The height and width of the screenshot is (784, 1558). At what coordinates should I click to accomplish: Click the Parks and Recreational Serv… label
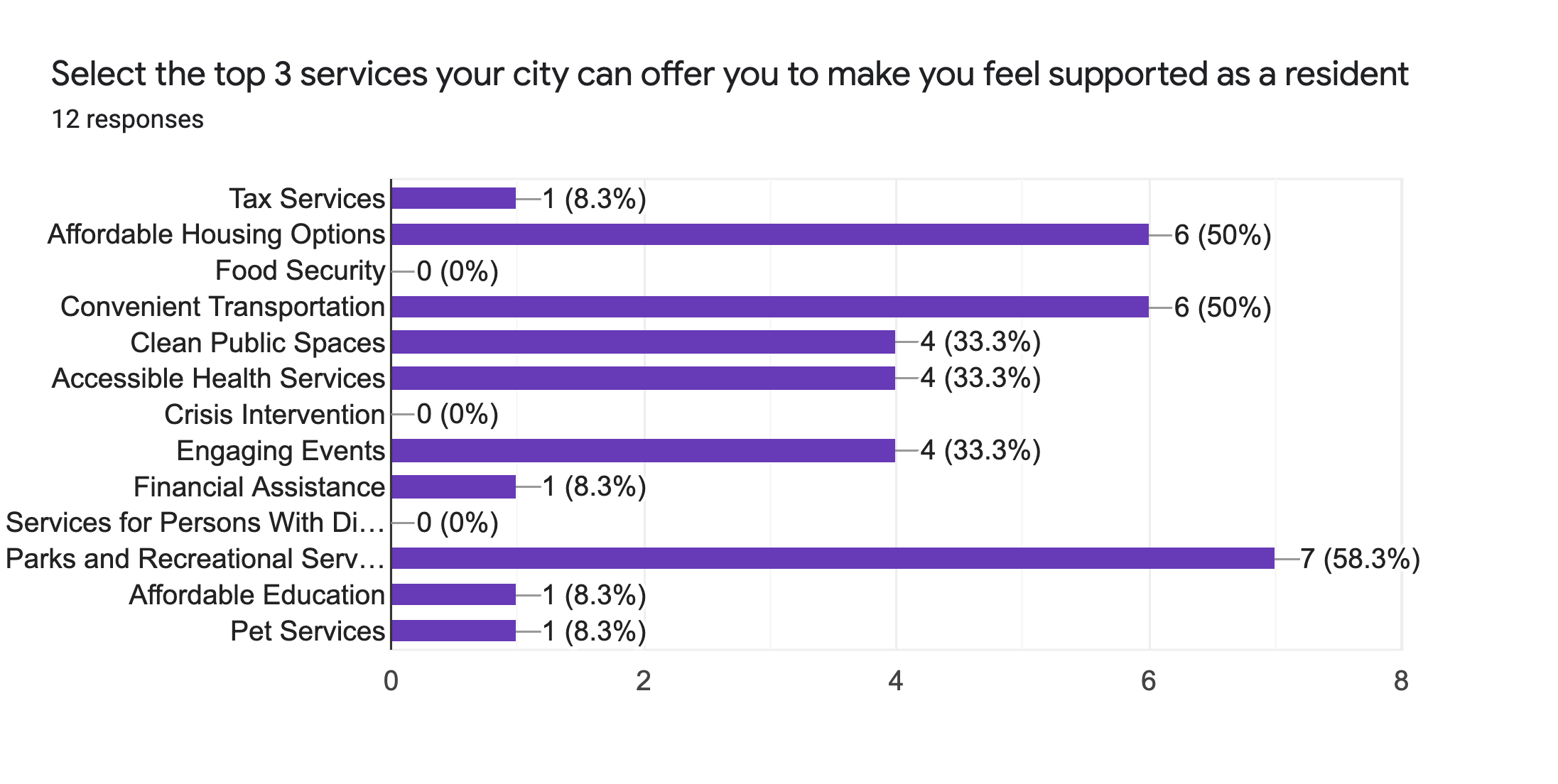pyautogui.click(x=195, y=559)
